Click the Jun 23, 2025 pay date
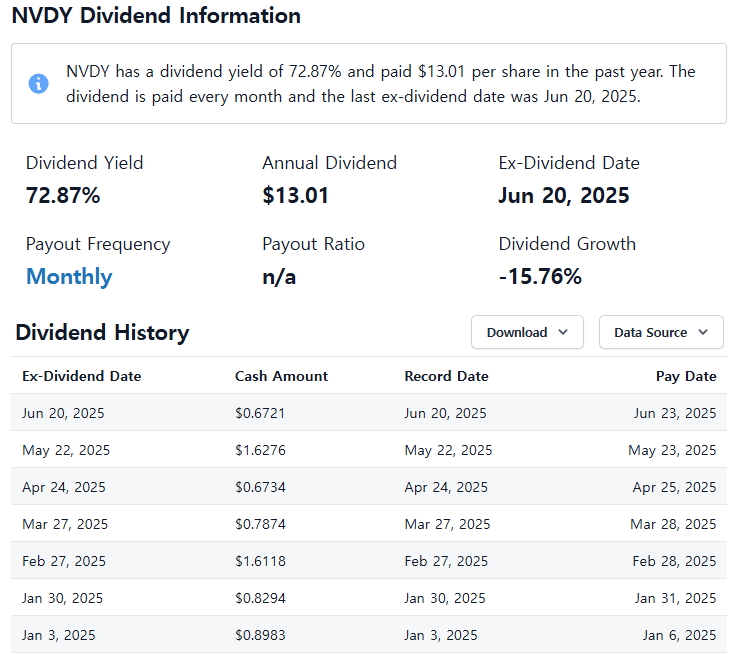This screenshot has height=654, width=734. pyautogui.click(x=675, y=413)
